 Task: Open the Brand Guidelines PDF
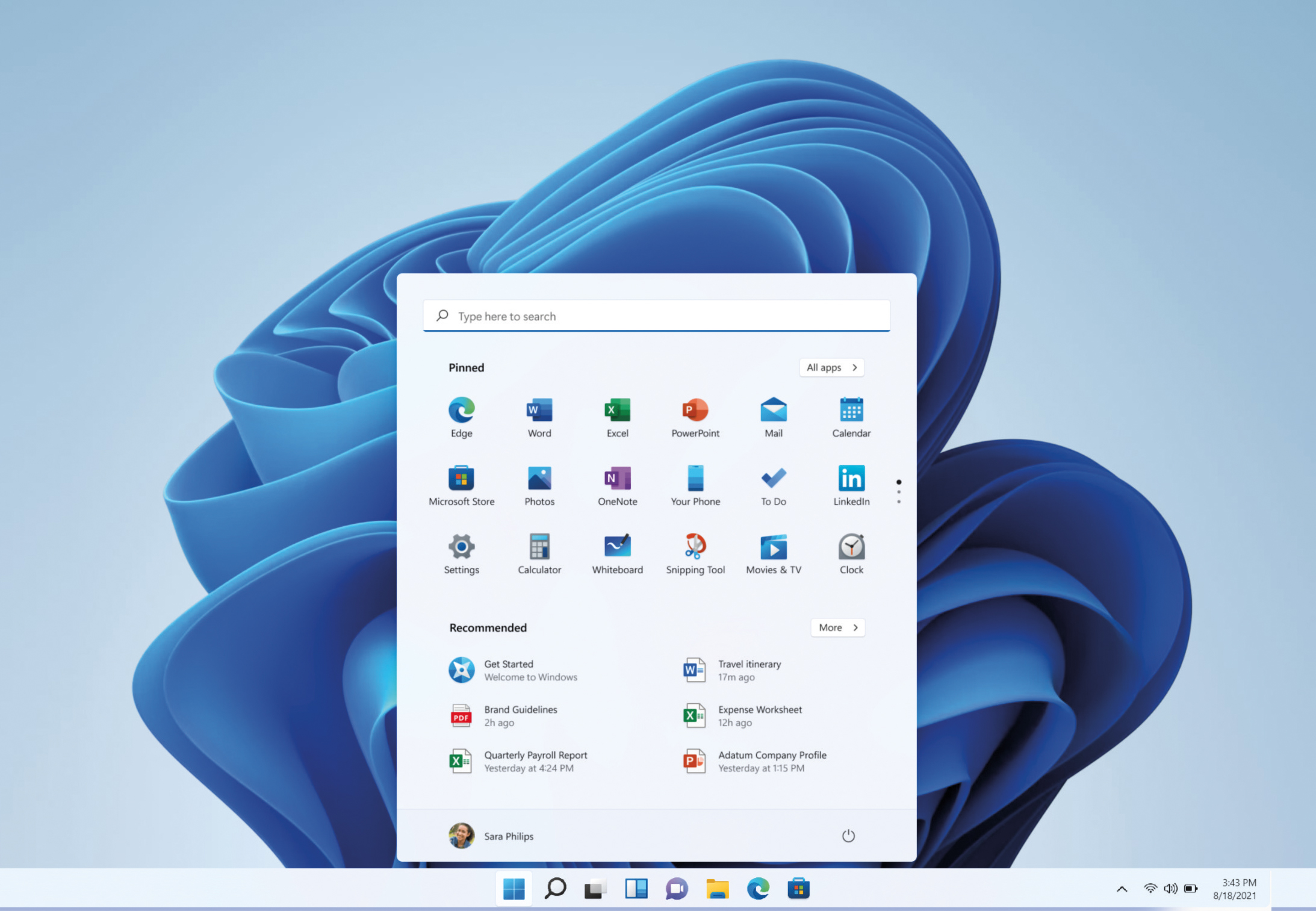point(520,715)
